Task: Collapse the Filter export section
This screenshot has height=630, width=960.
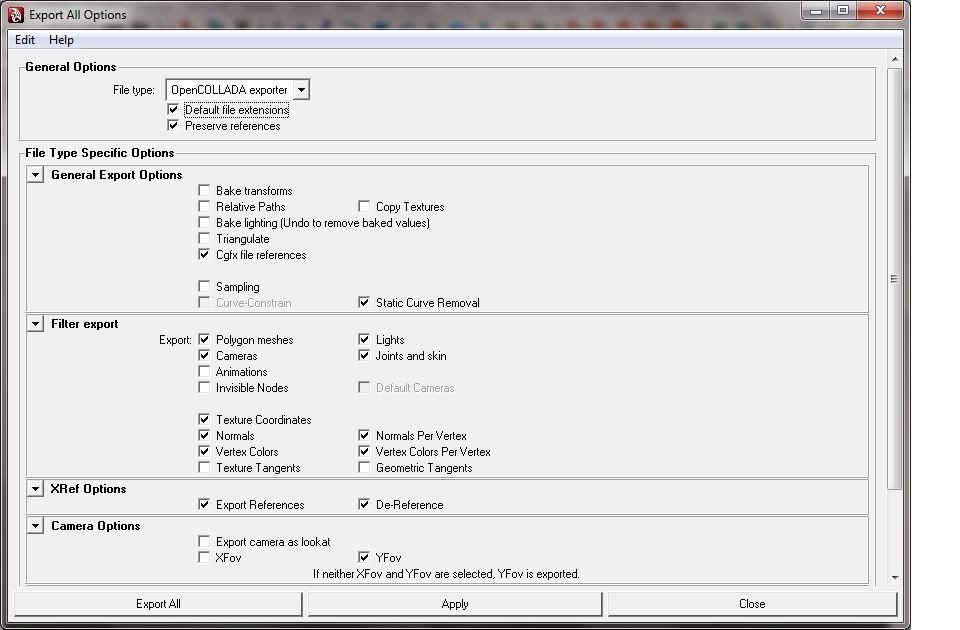Action: (35, 324)
